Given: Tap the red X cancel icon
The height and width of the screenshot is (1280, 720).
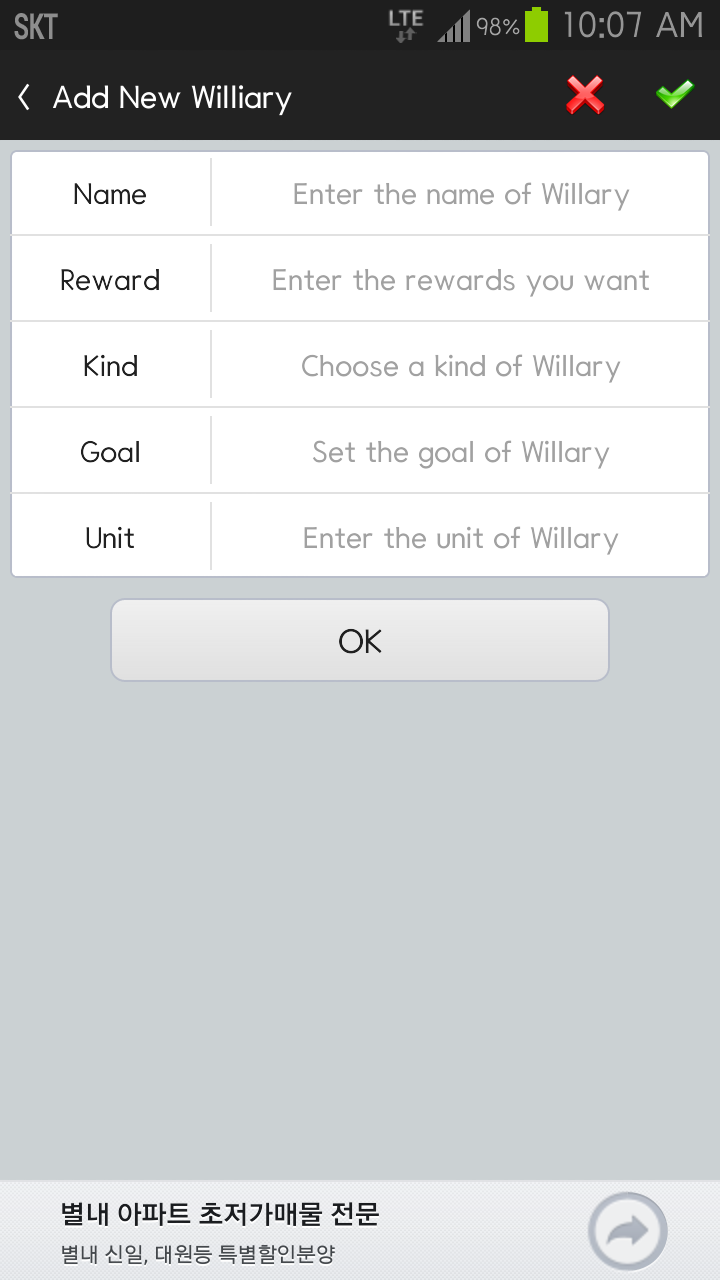Looking at the screenshot, I should click(585, 96).
